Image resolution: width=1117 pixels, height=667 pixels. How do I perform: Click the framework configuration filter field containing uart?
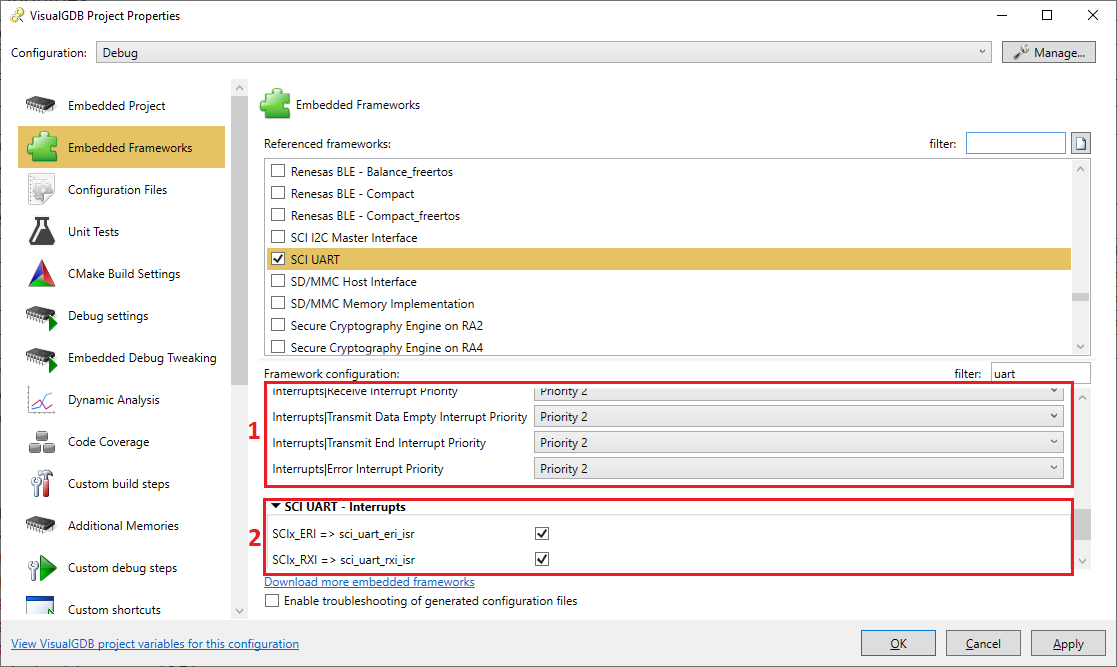(1040, 373)
